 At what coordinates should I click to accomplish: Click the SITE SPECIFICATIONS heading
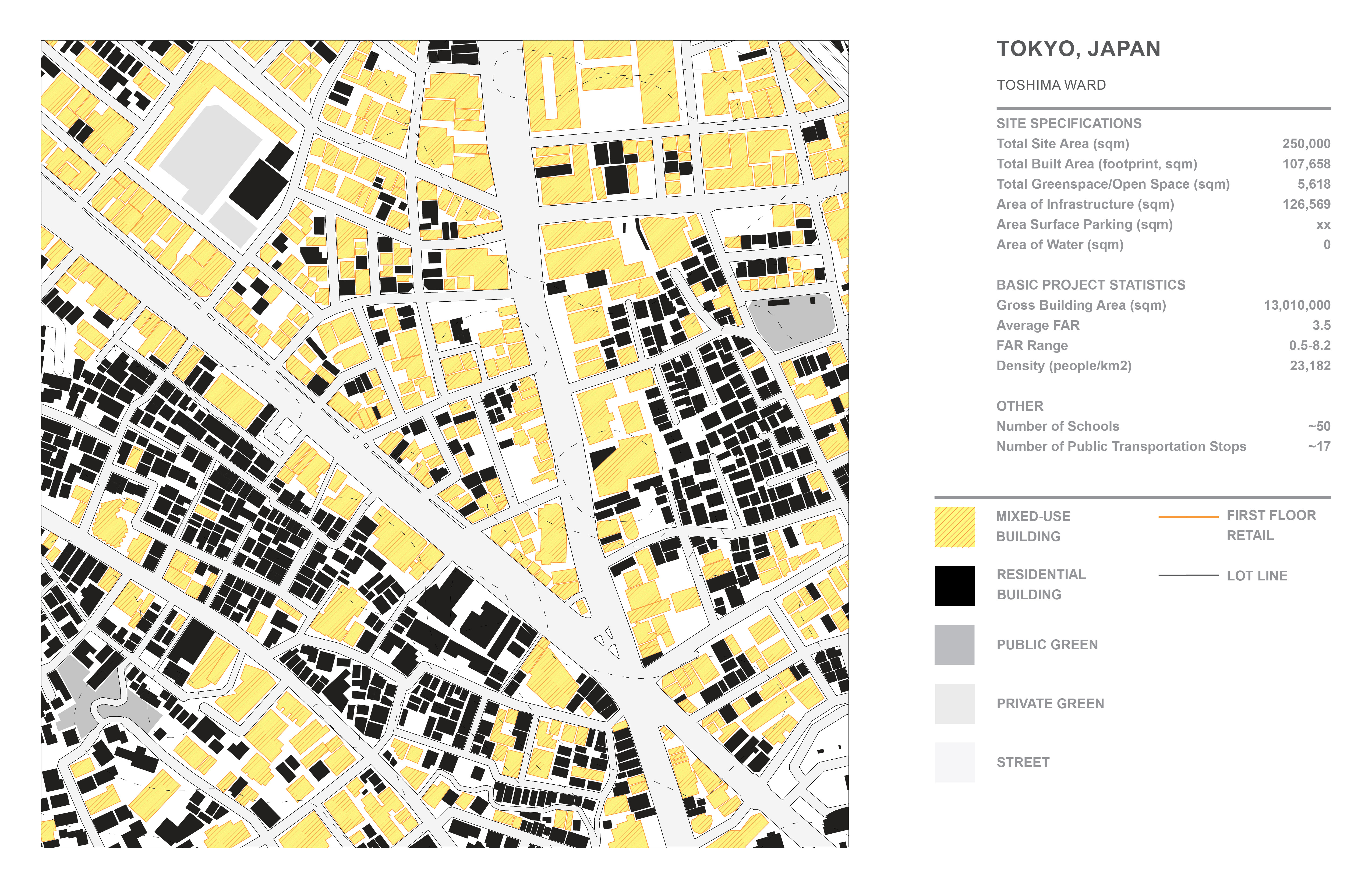1069,124
